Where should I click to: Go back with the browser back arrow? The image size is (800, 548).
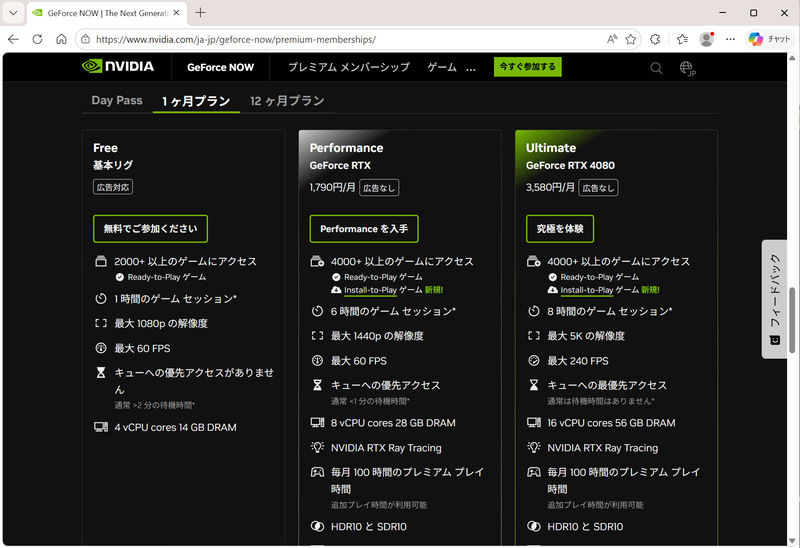pos(13,39)
